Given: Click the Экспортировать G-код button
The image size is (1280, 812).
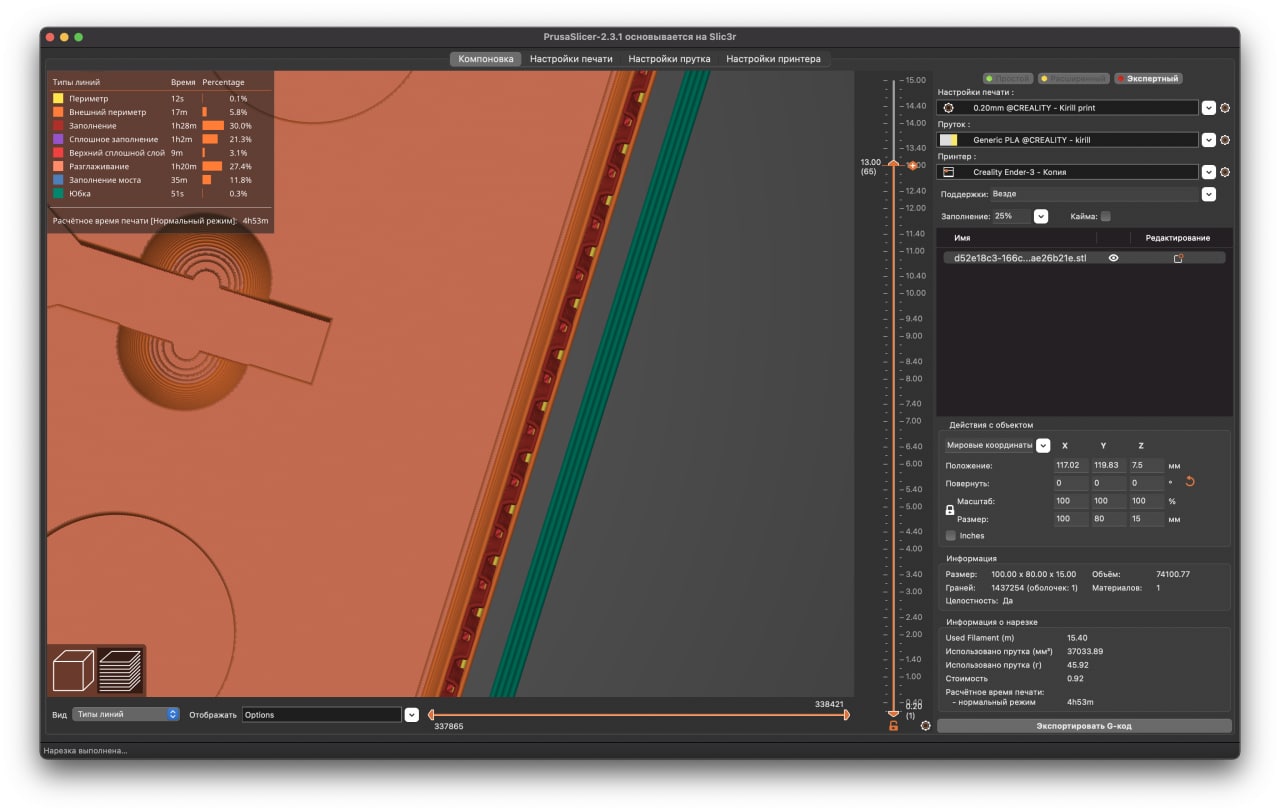Looking at the screenshot, I should (x=1084, y=726).
